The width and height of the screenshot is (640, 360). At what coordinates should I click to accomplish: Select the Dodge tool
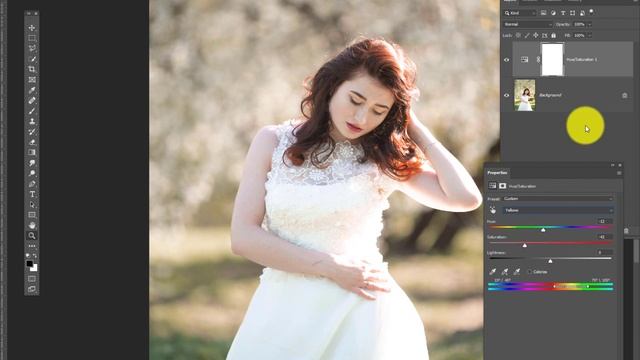coord(32,173)
